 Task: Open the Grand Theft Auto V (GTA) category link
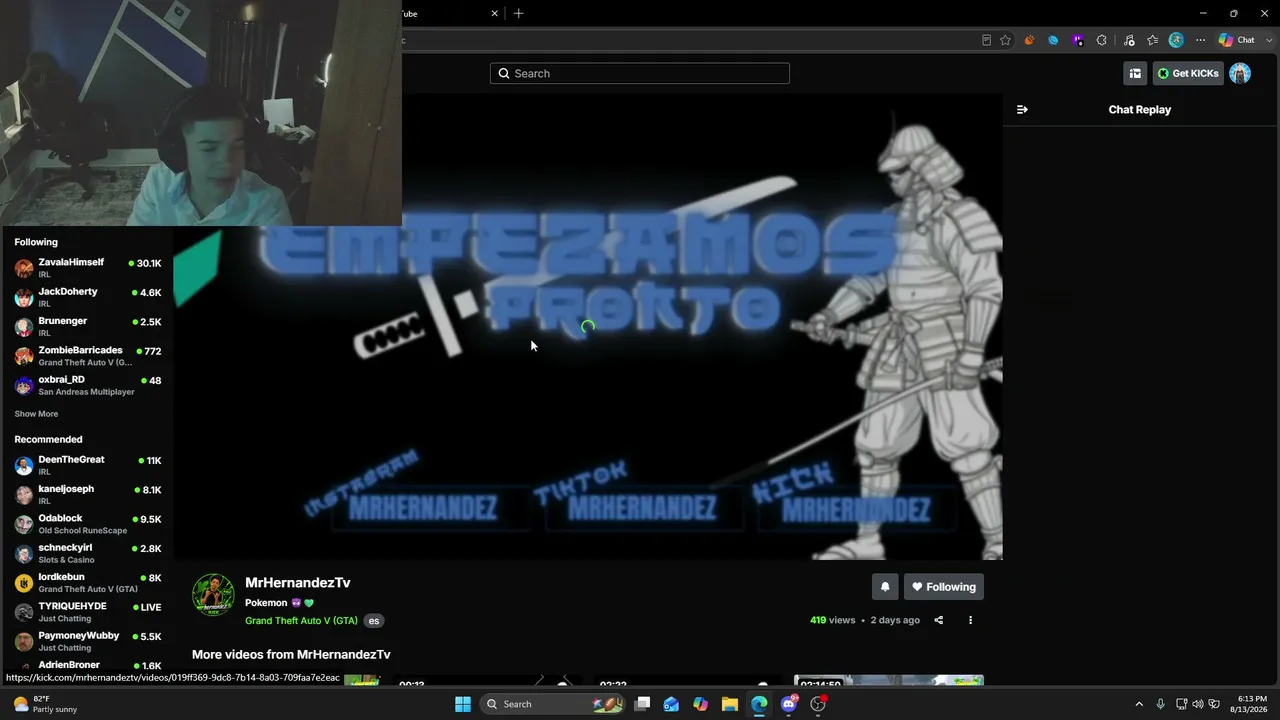(x=301, y=621)
